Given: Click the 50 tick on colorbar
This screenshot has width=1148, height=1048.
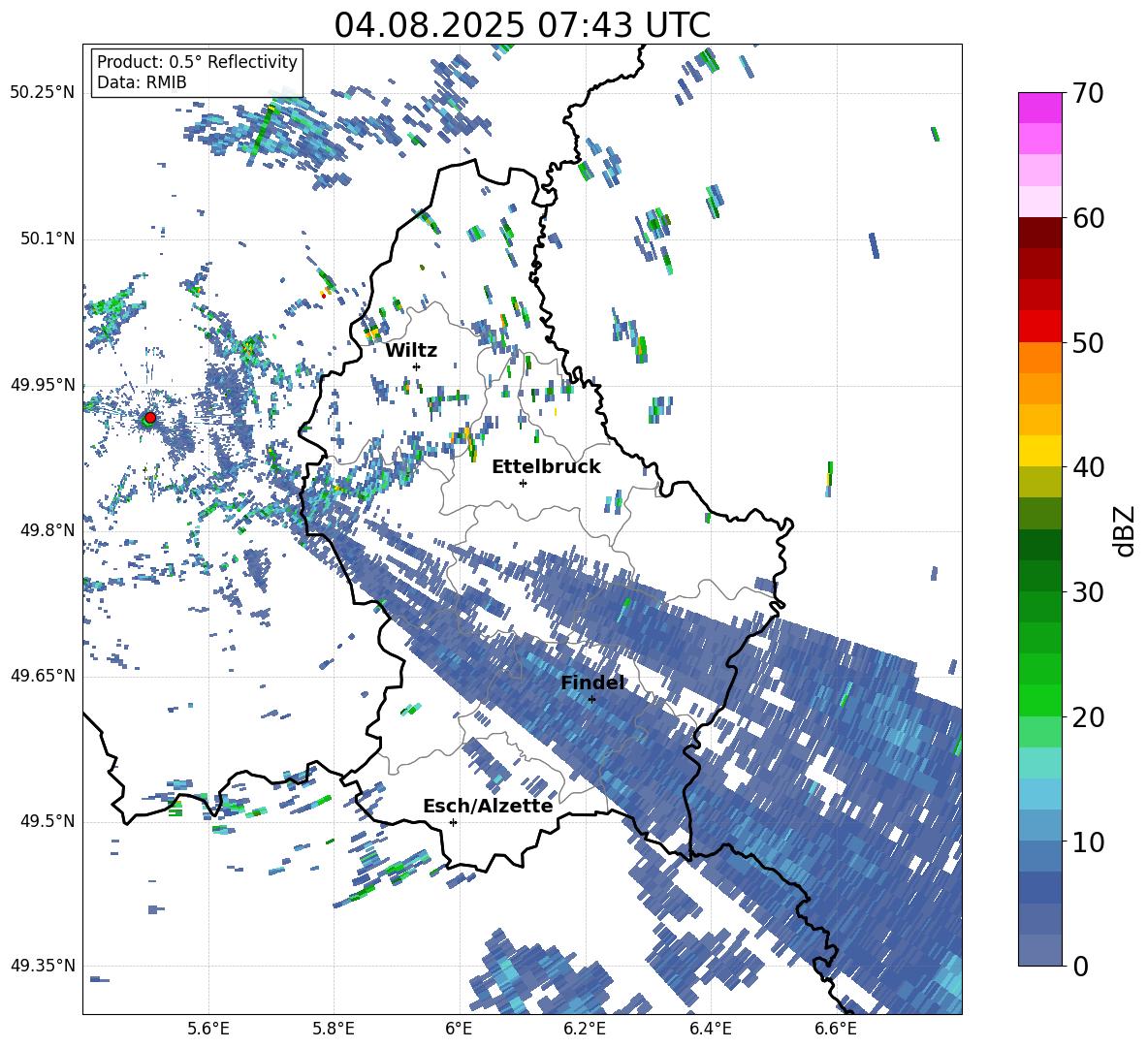Looking at the screenshot, I should (x=1088, y=342).
